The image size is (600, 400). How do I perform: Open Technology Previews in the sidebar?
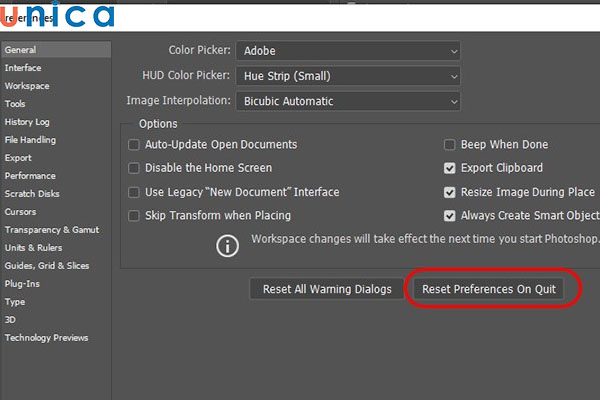(46, 338)
